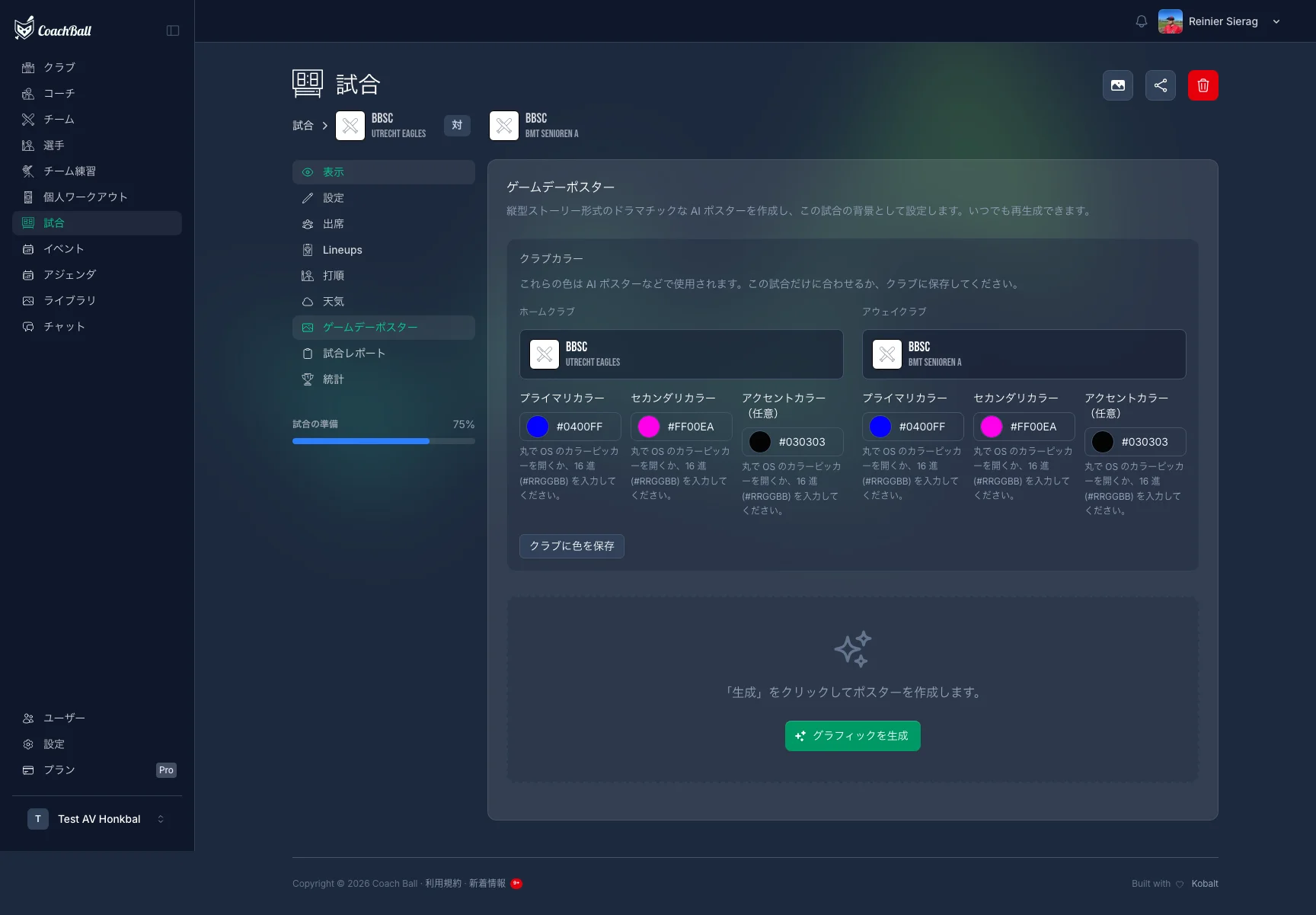This screenshot has width=1316, height=915.
Task: Click the home club BBSC Utrecht Eagles card
Action: point(682,354)
